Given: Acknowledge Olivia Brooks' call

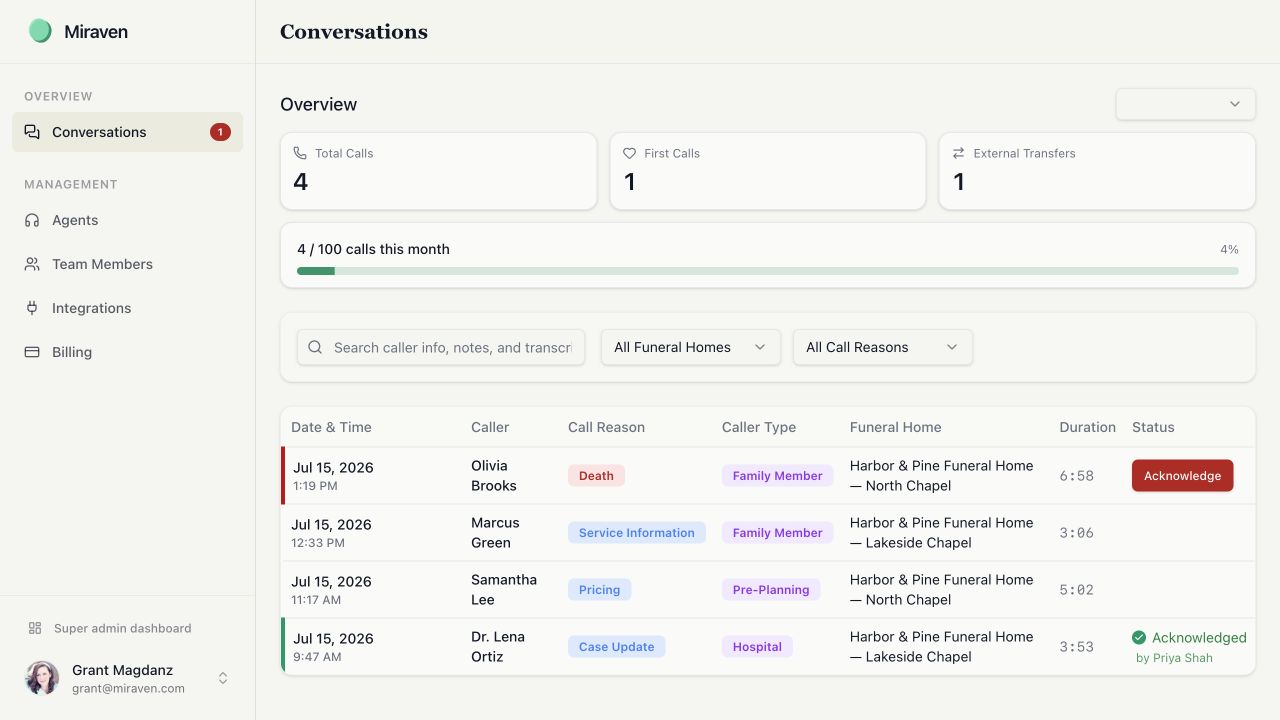Looking at the screenshot, I should pyautogui.click(x=1182, y=476).
